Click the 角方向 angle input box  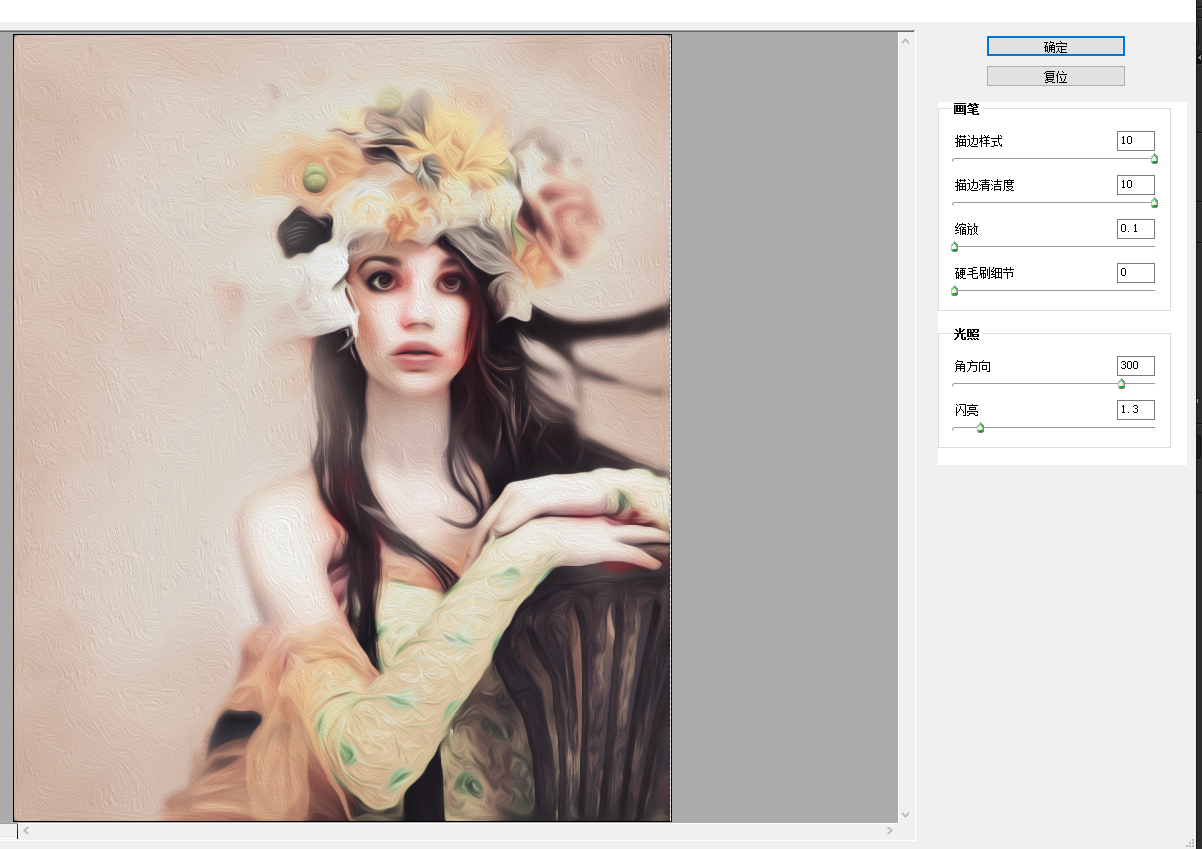[x=1135, y=366]
